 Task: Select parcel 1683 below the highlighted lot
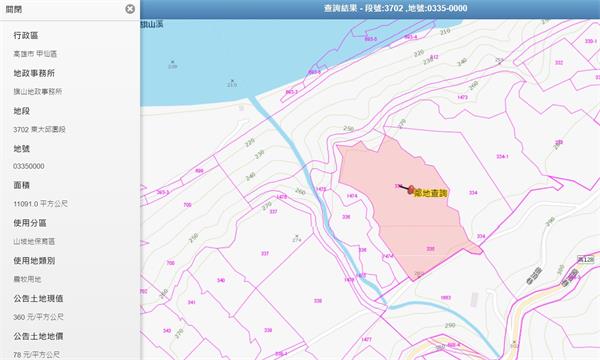click(x=445, y=298)
